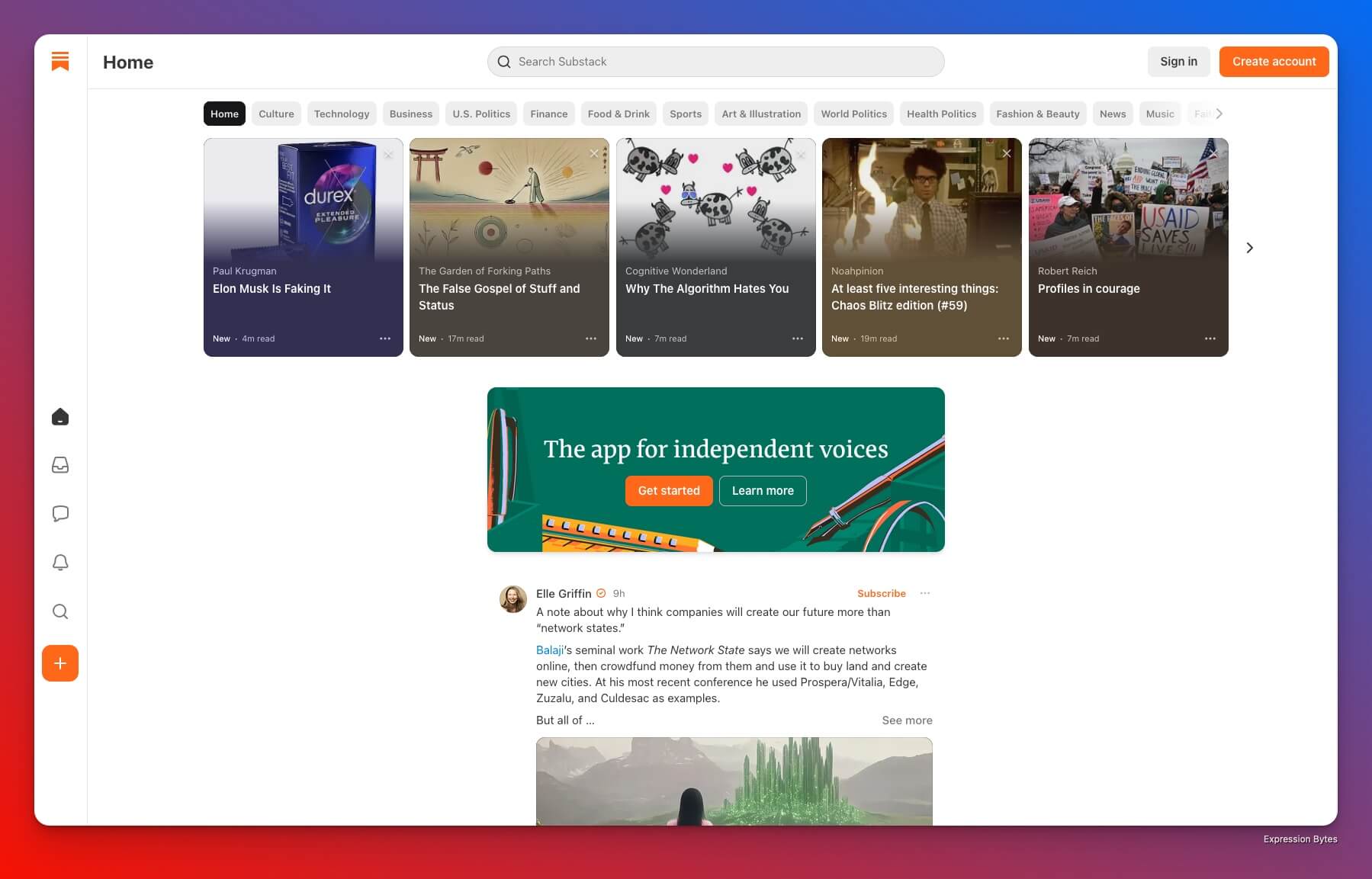Focus the Search Substack input field
1372x879 pixels.
click(716, 62)
